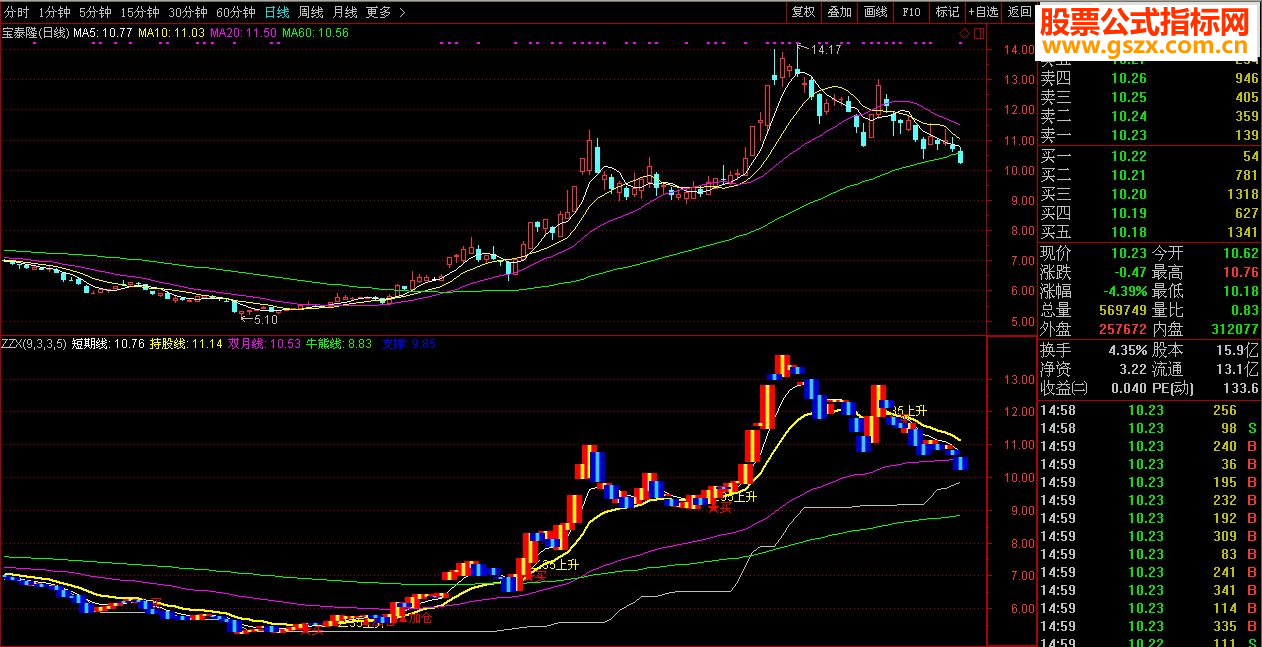This screenshot has width=1262, height=647.
Task: Click the 双月线: 10.53 label
Action: [265, 344]
